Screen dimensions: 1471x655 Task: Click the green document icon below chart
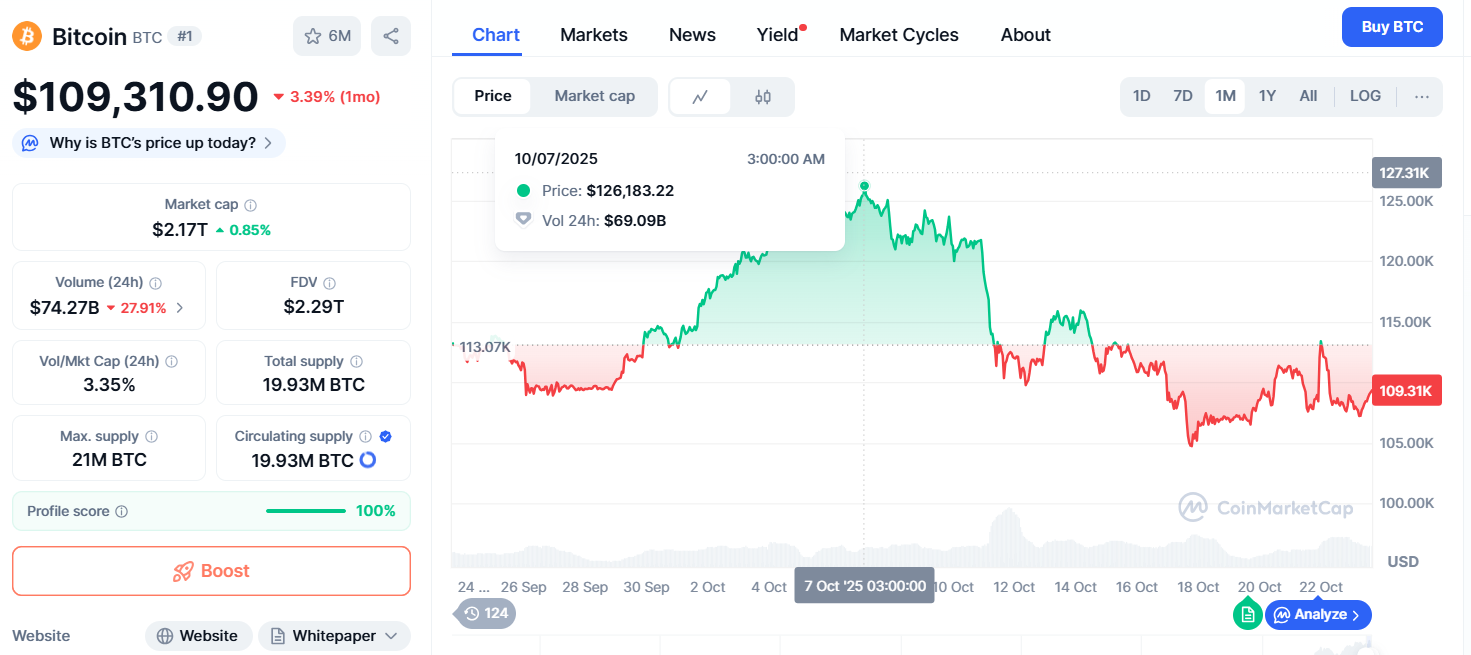pyautogui.click(x=1247, y=614)
